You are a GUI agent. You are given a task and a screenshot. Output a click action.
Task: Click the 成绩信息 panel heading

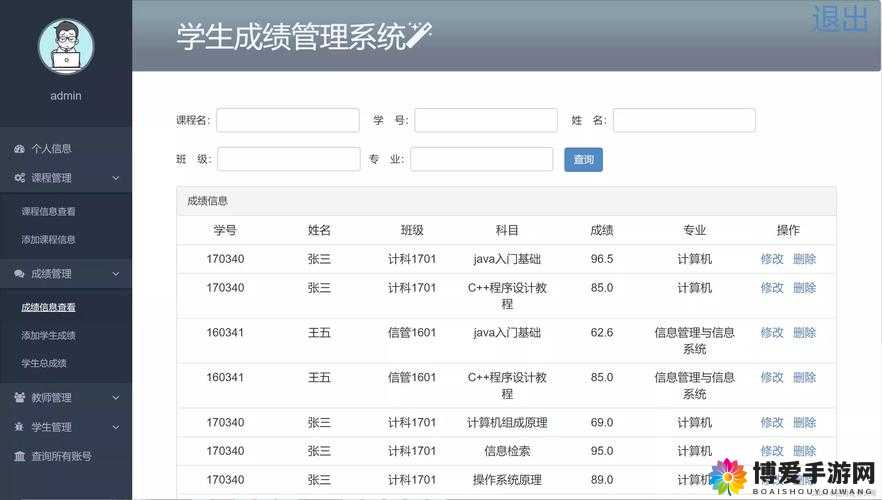click(x=208, y=201)
